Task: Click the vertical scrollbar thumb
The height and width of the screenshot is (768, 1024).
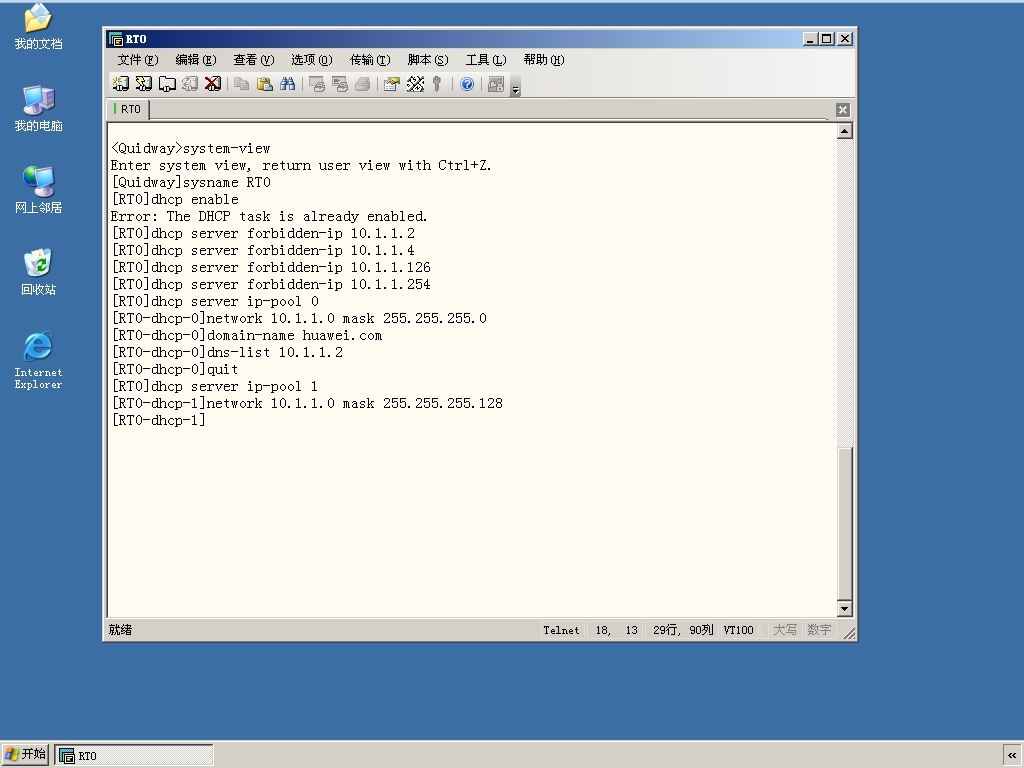Action: tap(844, 523)
